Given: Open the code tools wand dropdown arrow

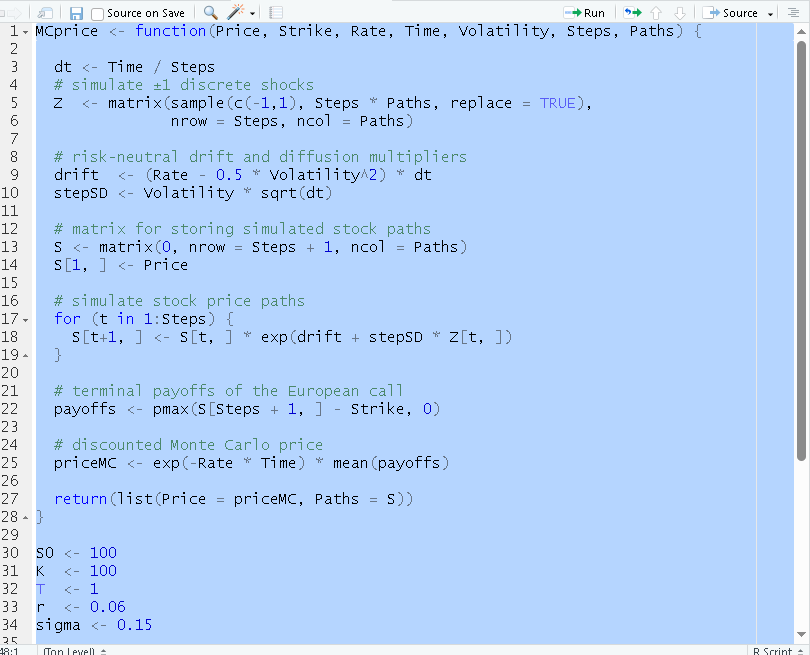Looking at the screenshot, I should (x=253, y=13).
